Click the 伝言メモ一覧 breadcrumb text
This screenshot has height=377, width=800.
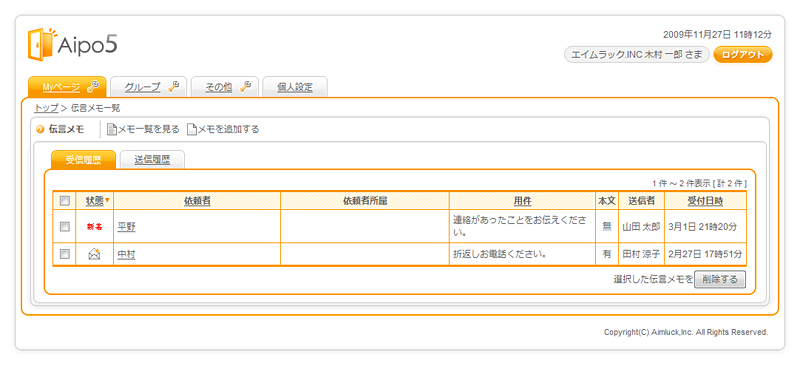pyautogui.click(x=96, y=108)
